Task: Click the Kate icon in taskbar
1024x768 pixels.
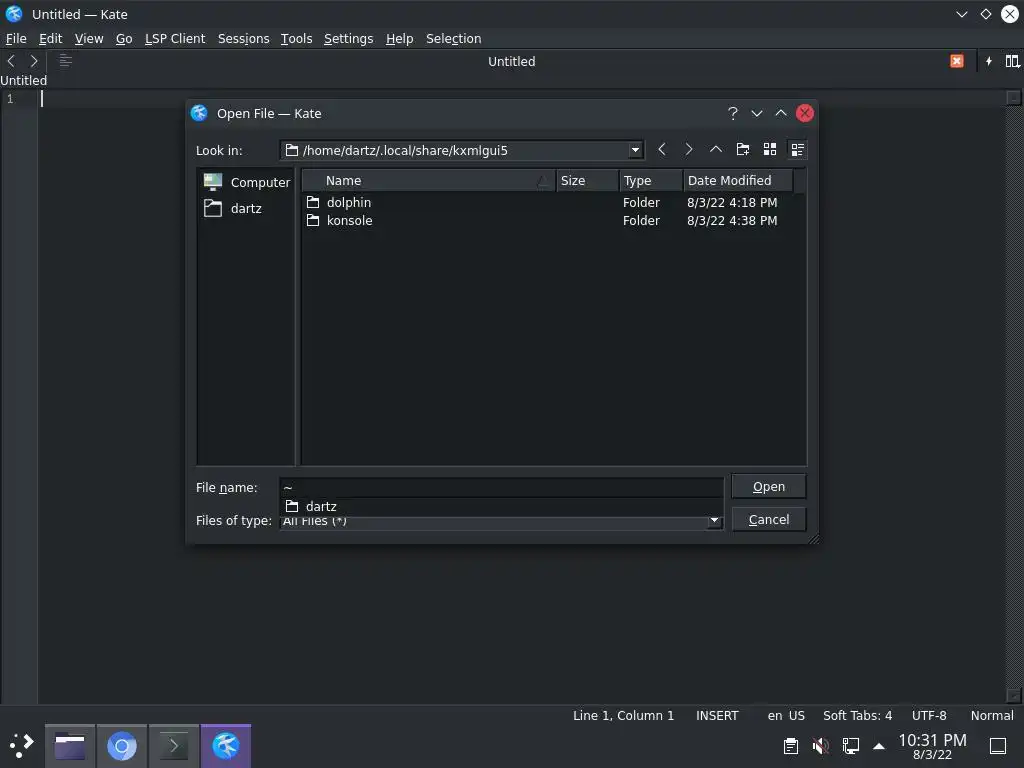Action: point(226,745)
